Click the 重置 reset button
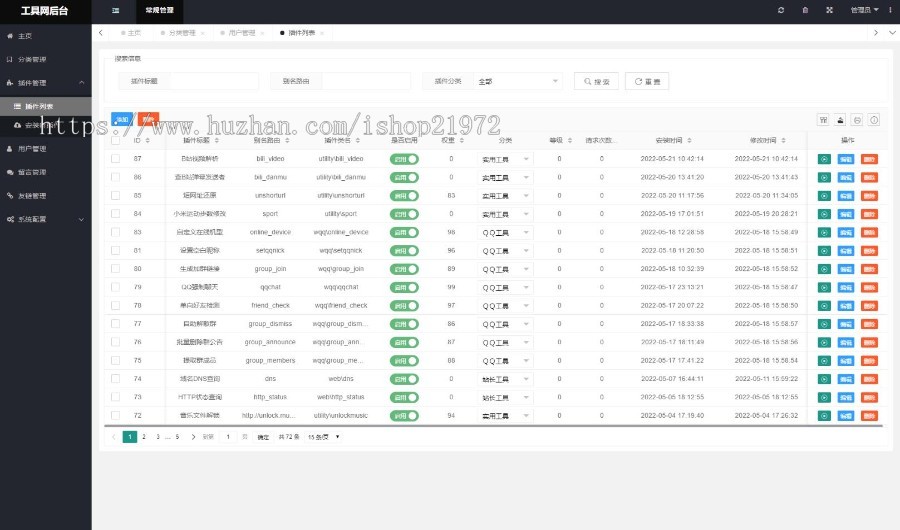Screen dimensions: 900x530 click(x=647, y=82)
